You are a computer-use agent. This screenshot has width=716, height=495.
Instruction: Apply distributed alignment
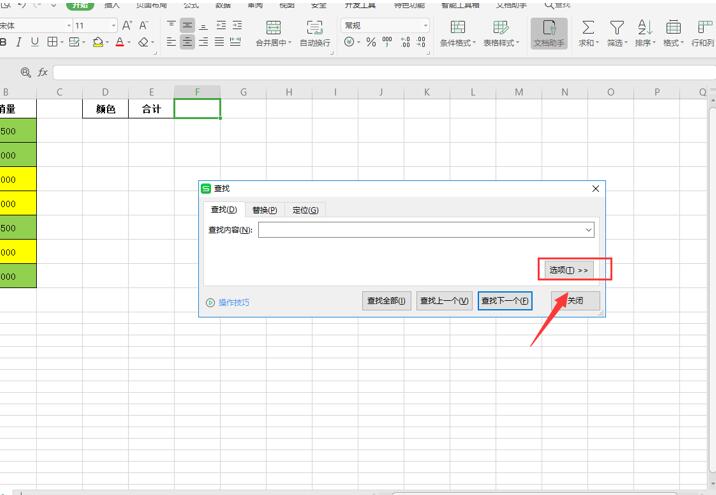click(235, 42)
